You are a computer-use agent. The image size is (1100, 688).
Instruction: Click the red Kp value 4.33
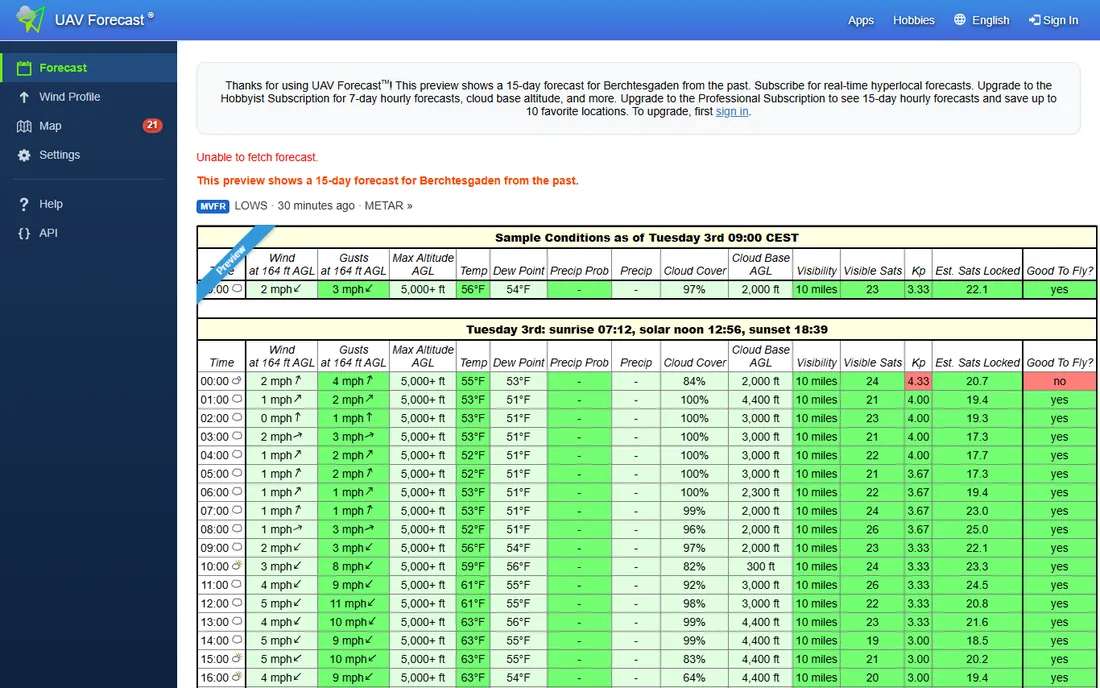pos(918,382)
